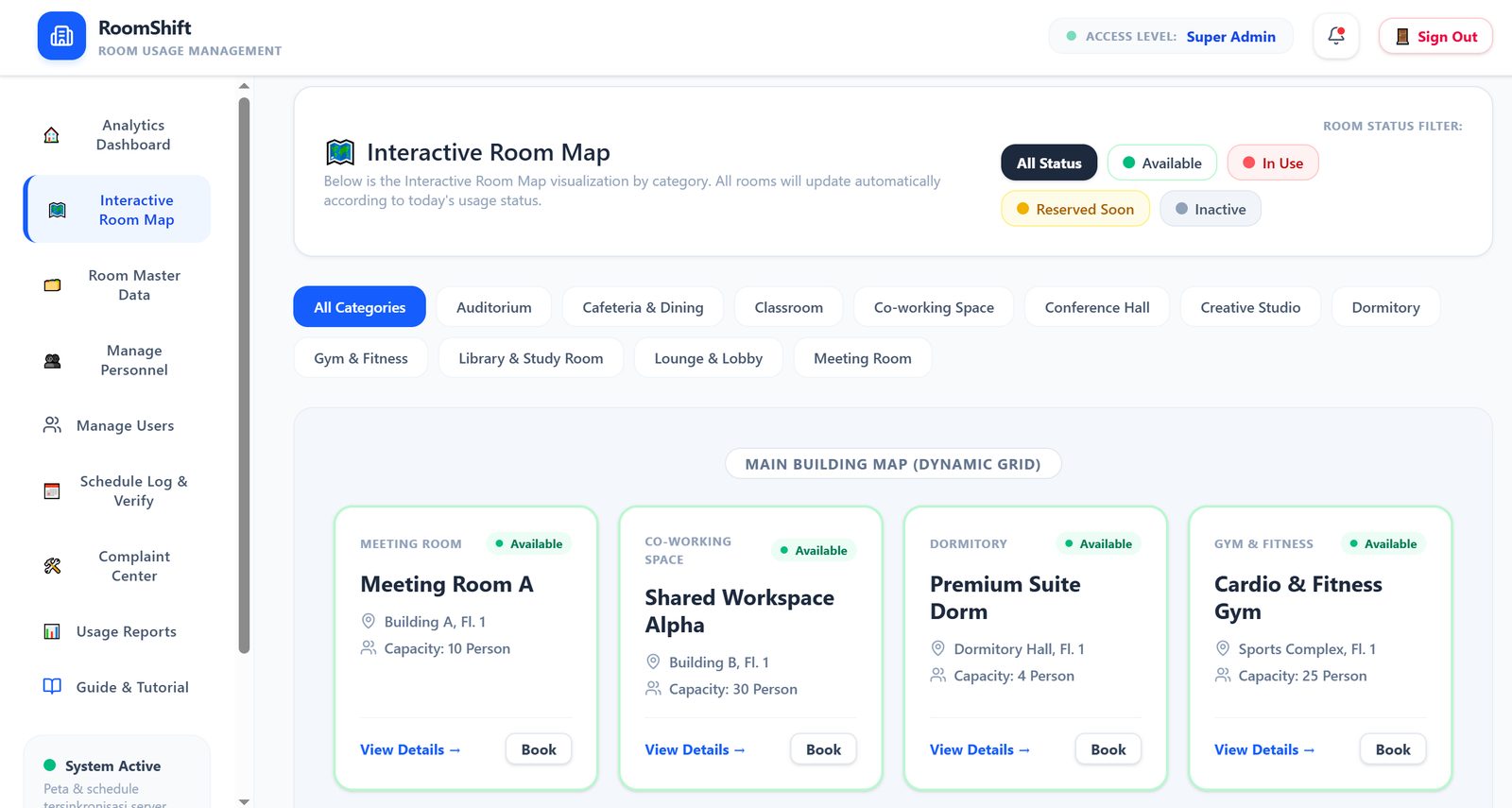Click capacity people icon on Shared Workspace Alpha card

coord(653,689)
